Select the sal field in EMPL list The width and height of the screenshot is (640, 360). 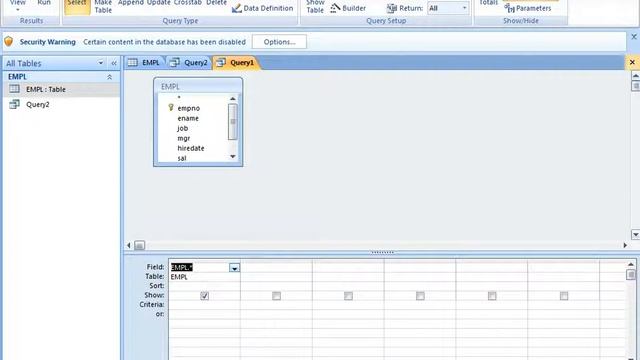coord(182,158)
